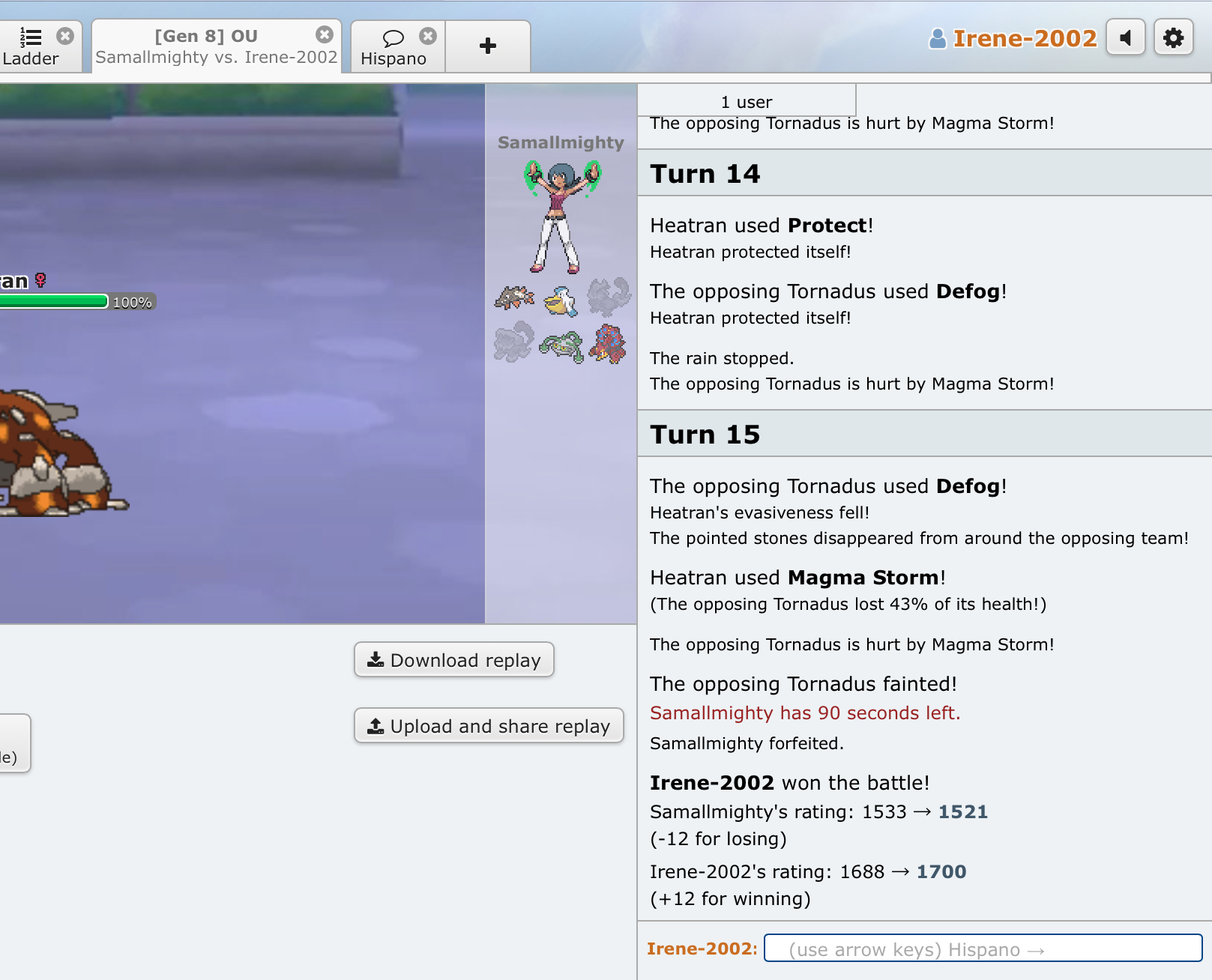1212x980 pixels.
Task: Inspect the red Pokémon icon in the opposing team
Action: [x=608, y=344]
